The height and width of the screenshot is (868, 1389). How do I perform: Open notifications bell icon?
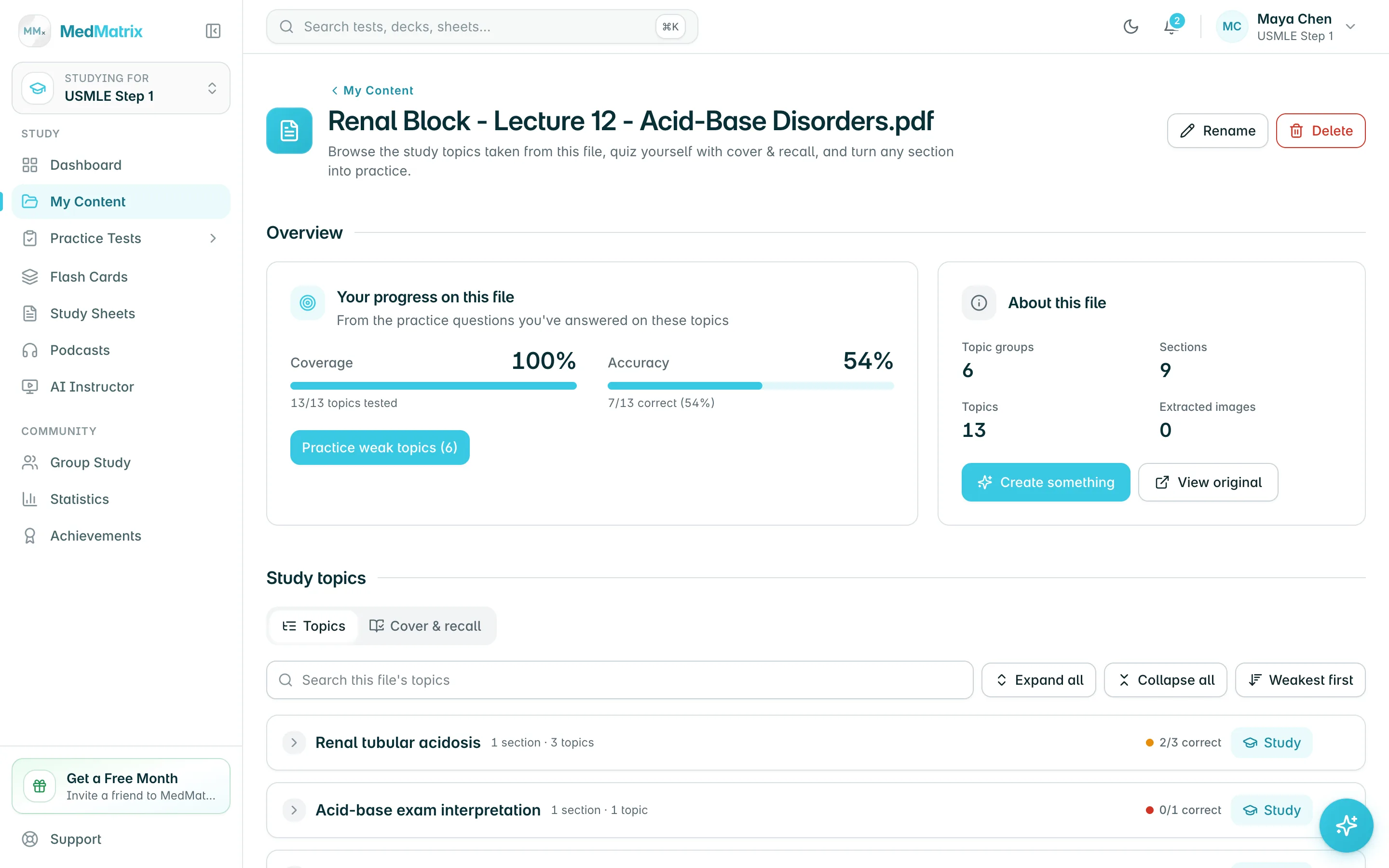tap(1171, 27)
